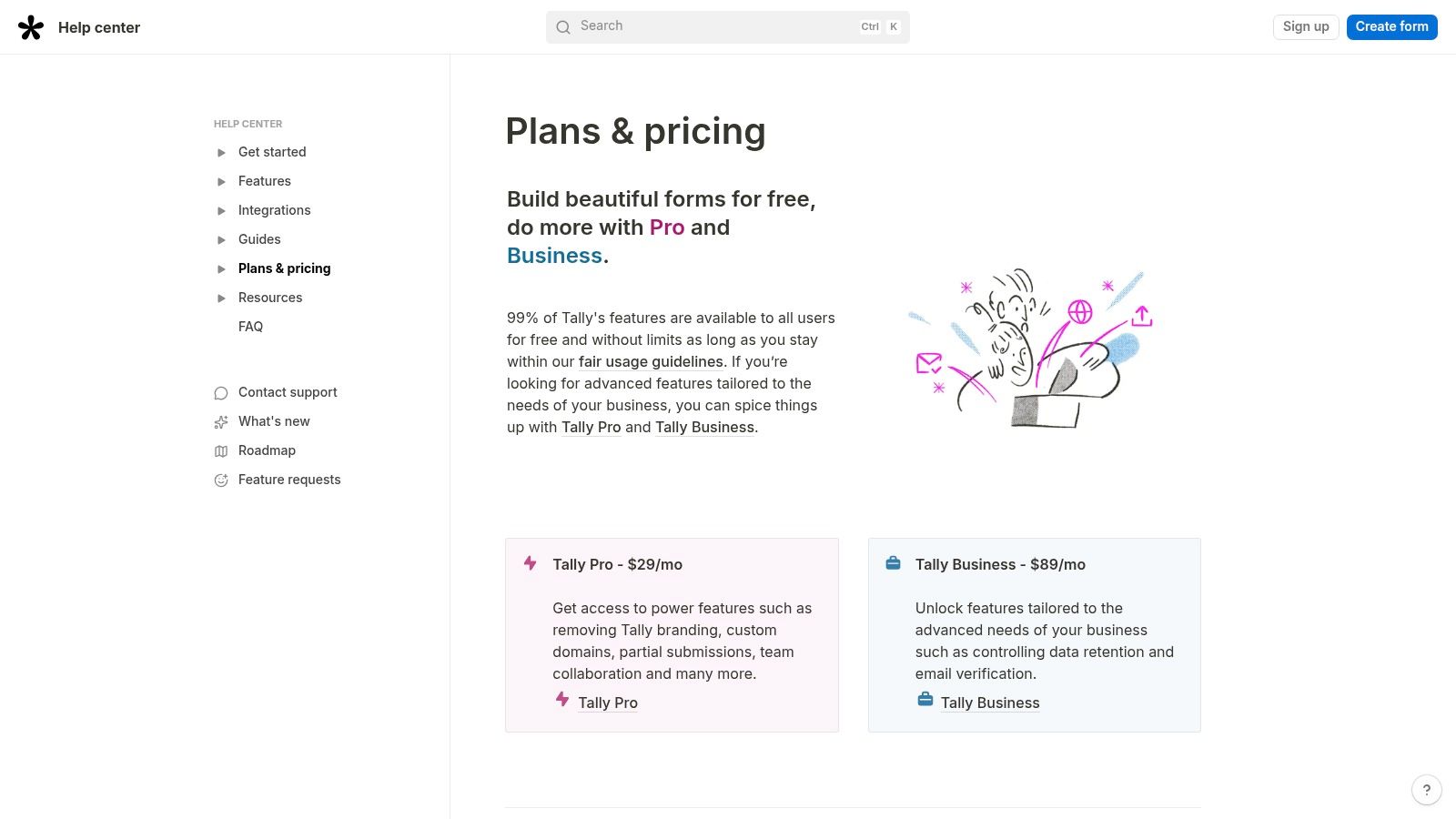Image resolution: width=1456 pixels, height=819 pixels.
Task: Follow the Tally Business link in its card
Action: coord(990,703)
